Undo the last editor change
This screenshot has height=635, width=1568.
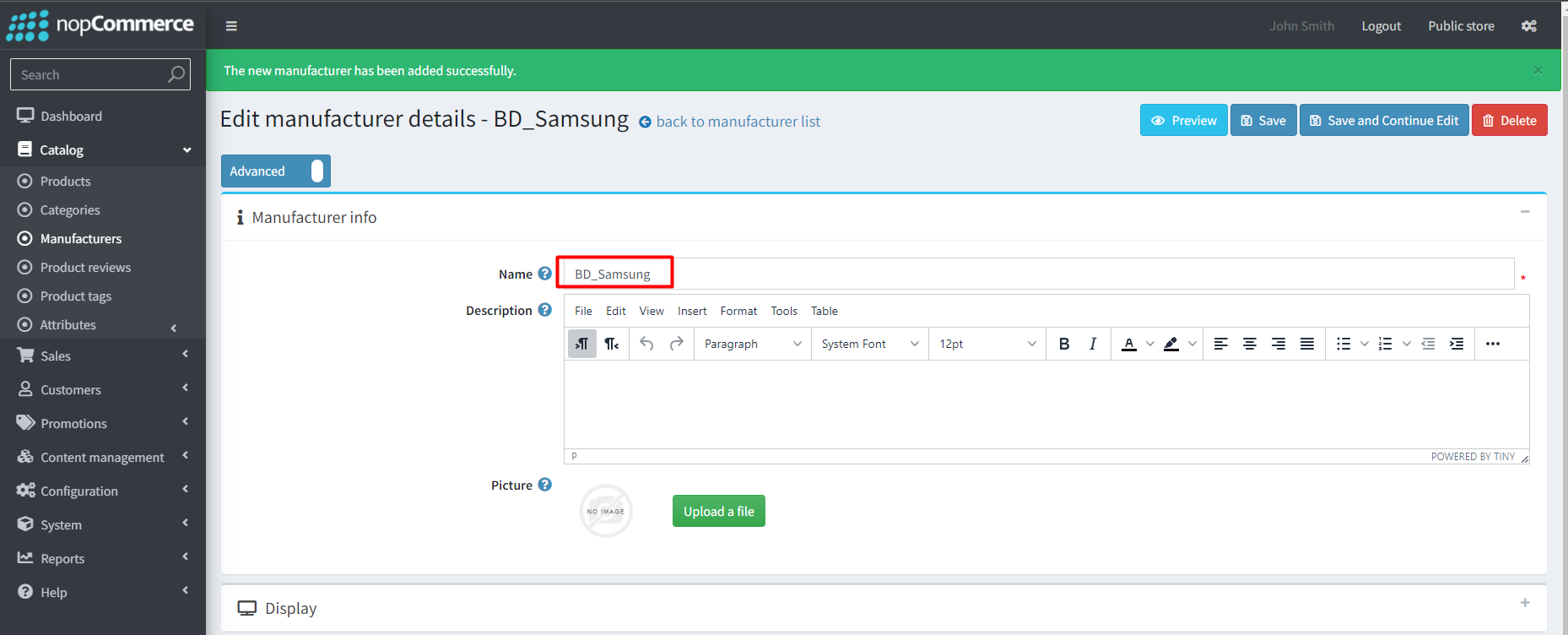pos(646,344)
